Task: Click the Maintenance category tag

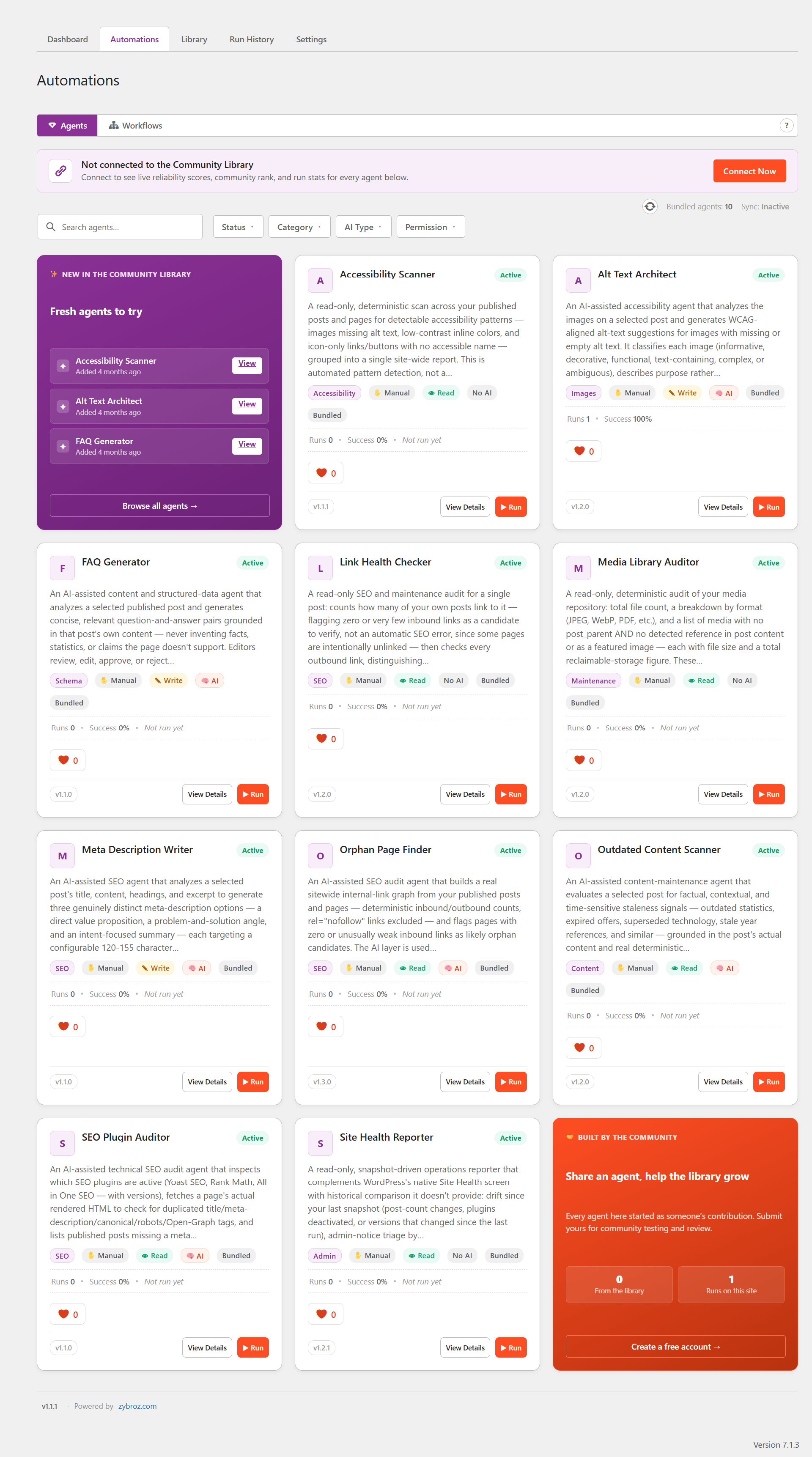Action: tap(593, 681)
